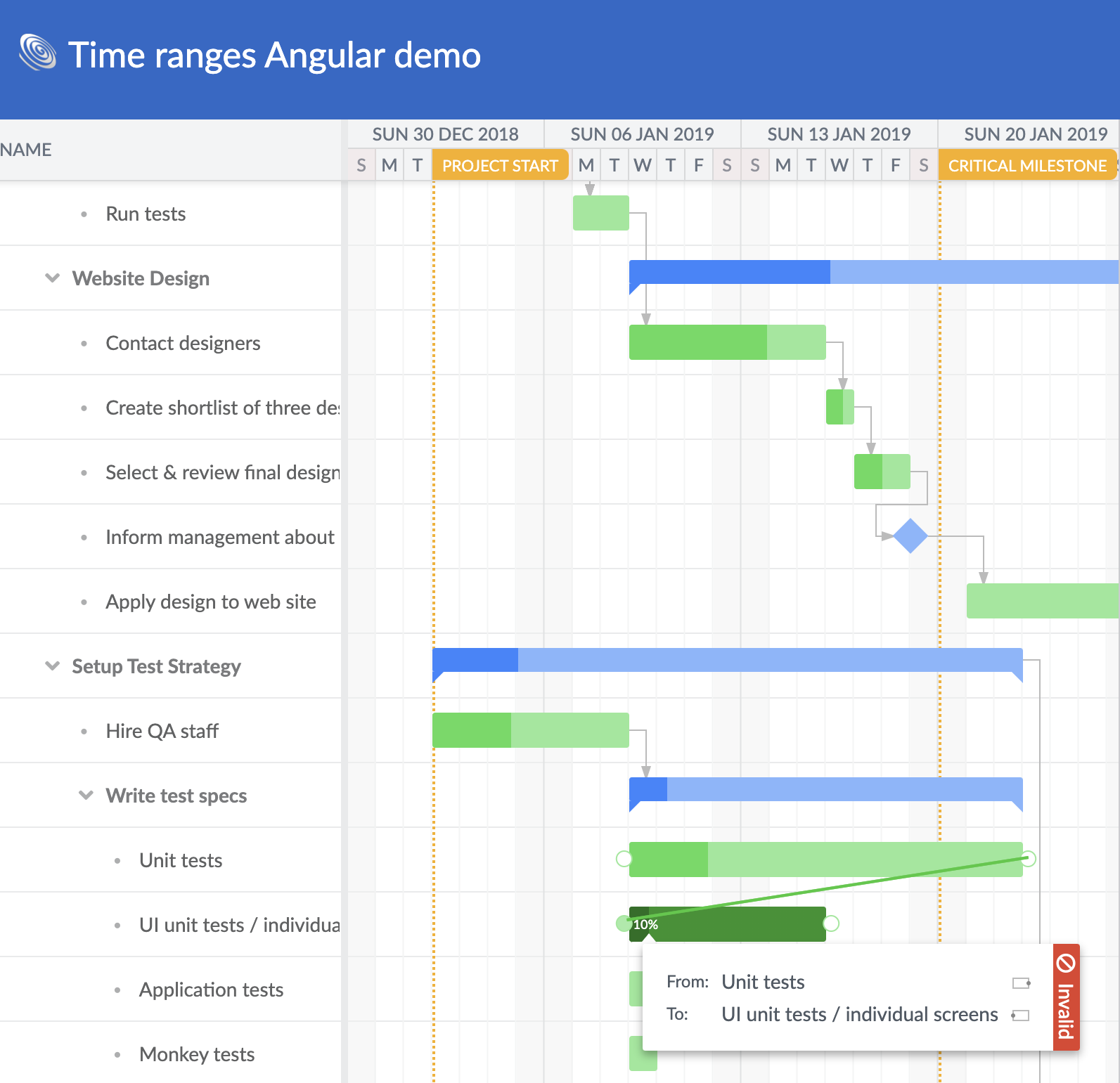Click the UI unit tests bar showing 10%

(x=728, y=924)
